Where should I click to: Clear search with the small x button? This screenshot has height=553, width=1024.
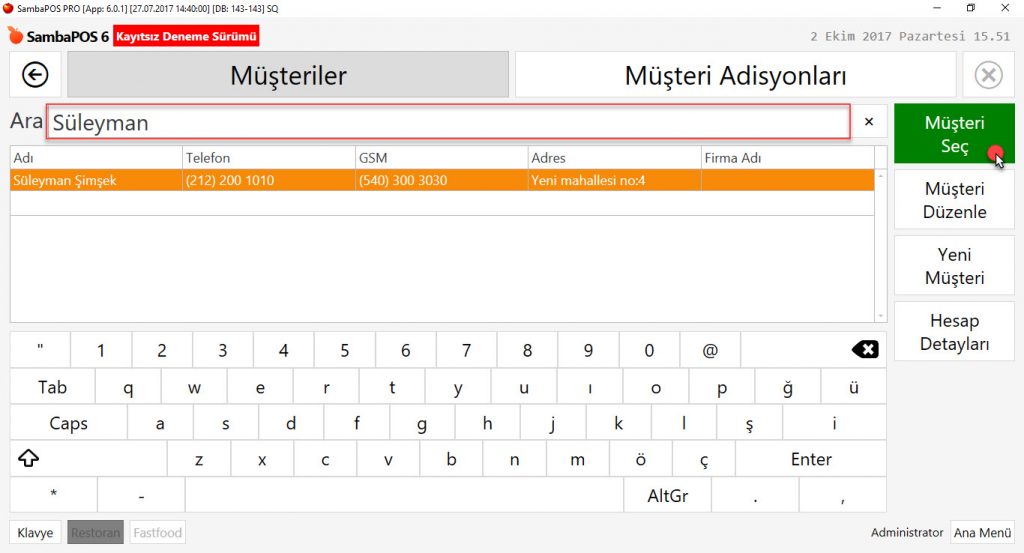(x=868, y=122)
